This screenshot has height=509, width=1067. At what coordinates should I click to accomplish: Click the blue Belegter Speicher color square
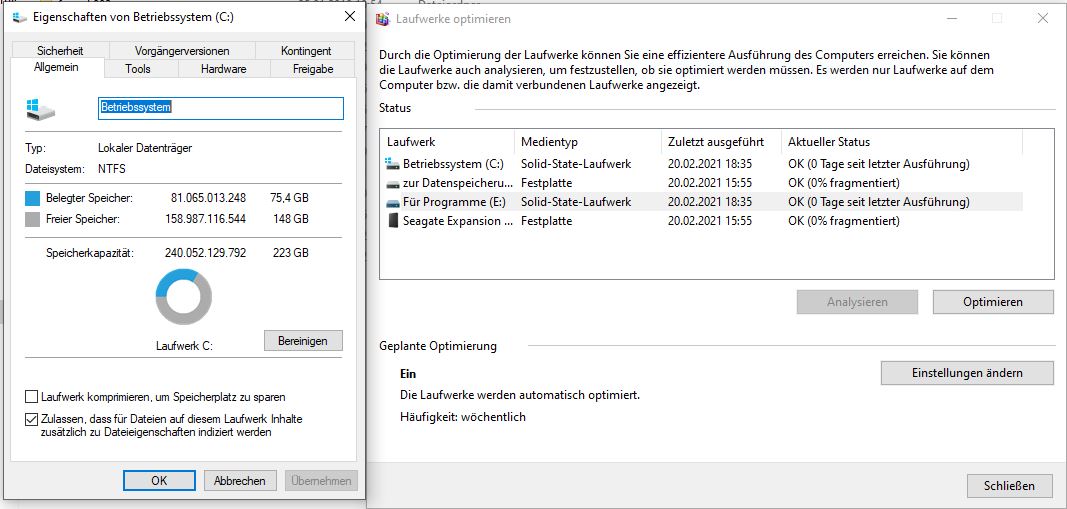coord(33,199)
